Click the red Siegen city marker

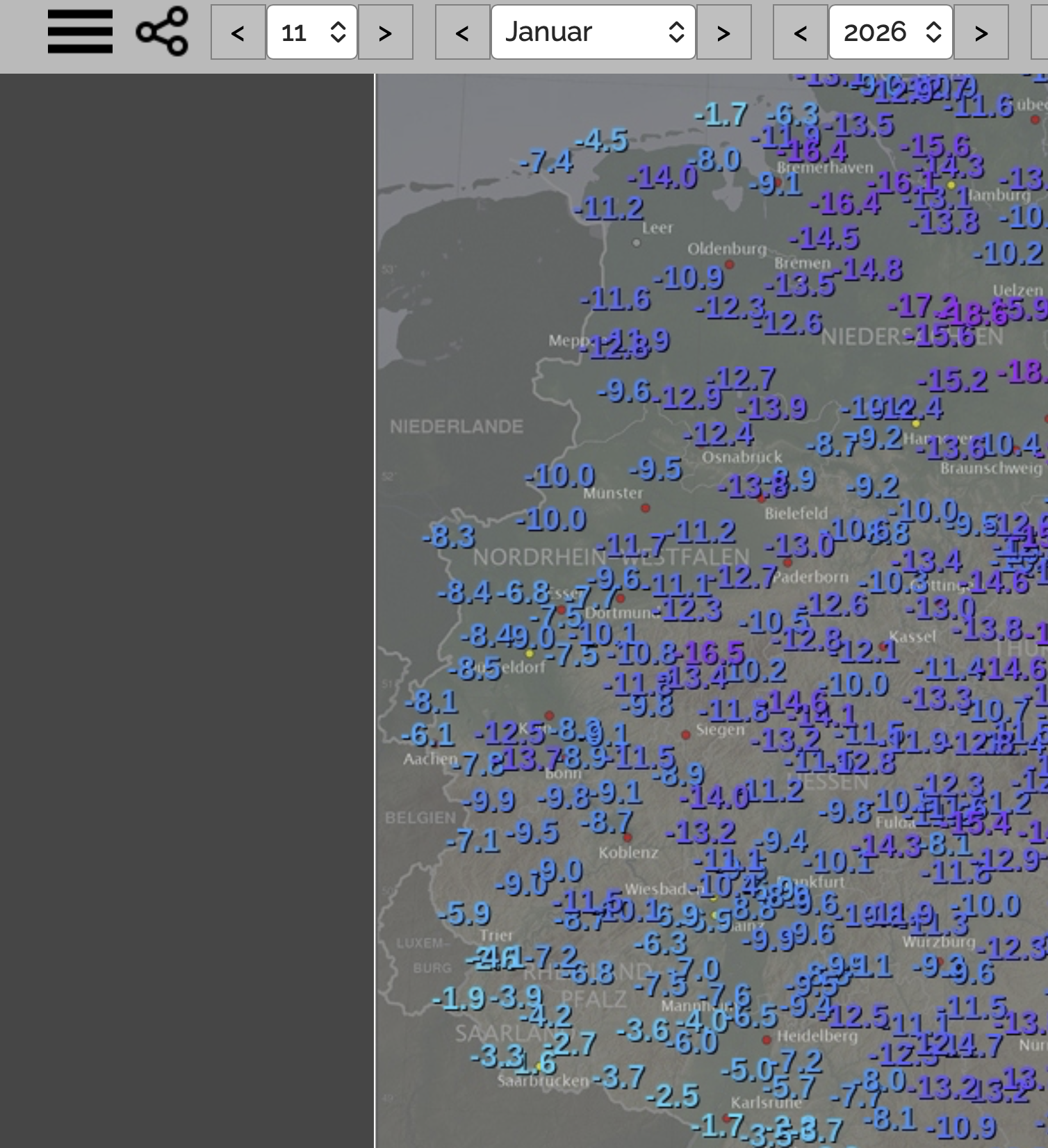click(x=685, y=735)
